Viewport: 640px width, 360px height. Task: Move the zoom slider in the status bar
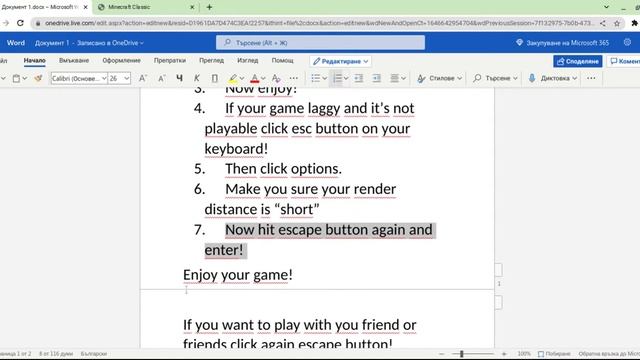[x=462, y=354]
